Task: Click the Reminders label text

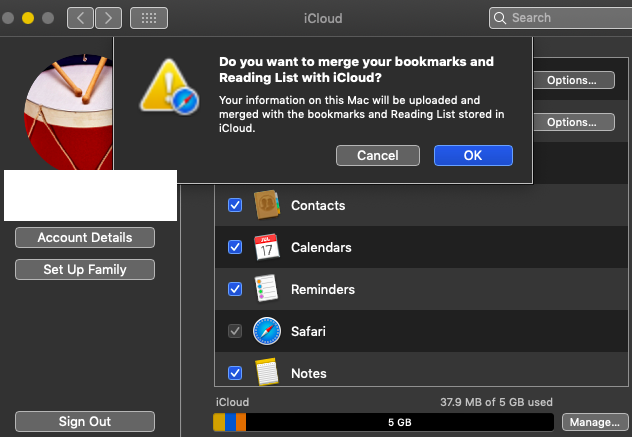Action: [323, 289]
